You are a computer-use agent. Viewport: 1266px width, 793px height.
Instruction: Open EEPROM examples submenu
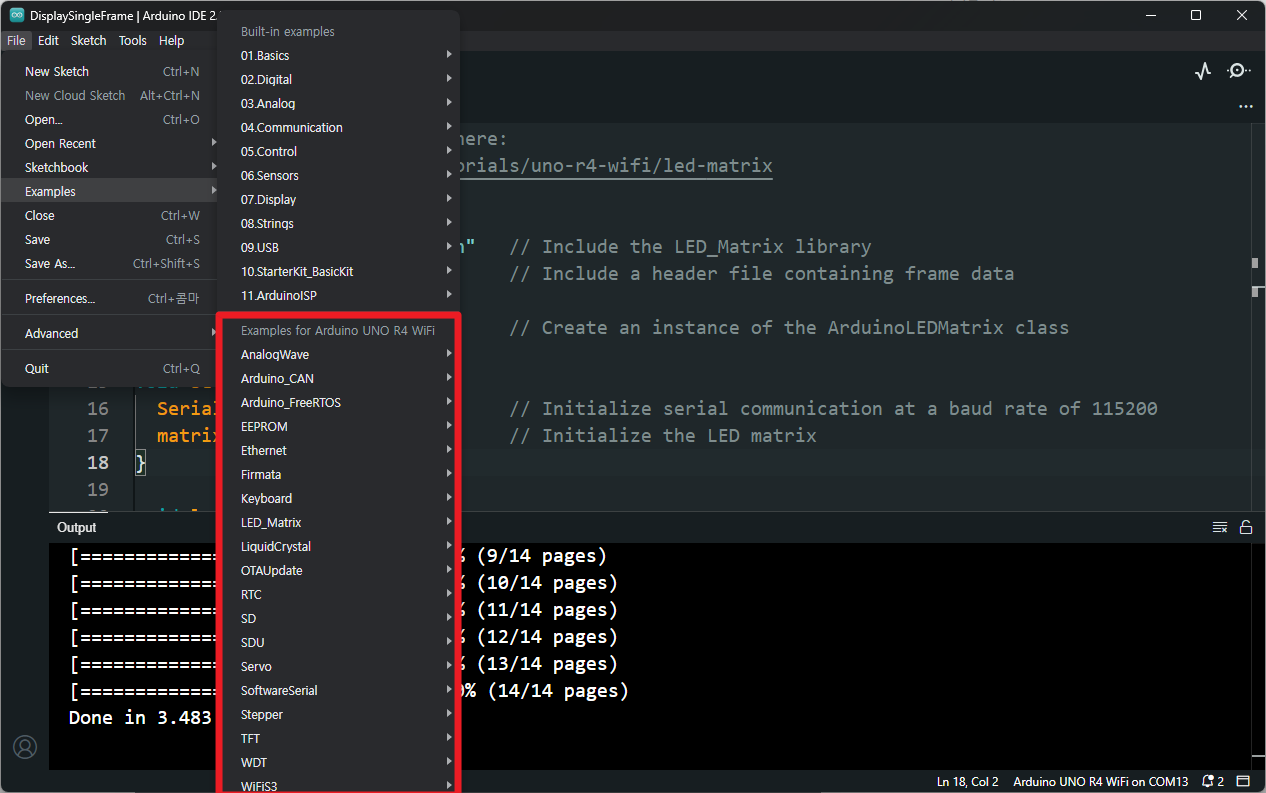point(338,427)
